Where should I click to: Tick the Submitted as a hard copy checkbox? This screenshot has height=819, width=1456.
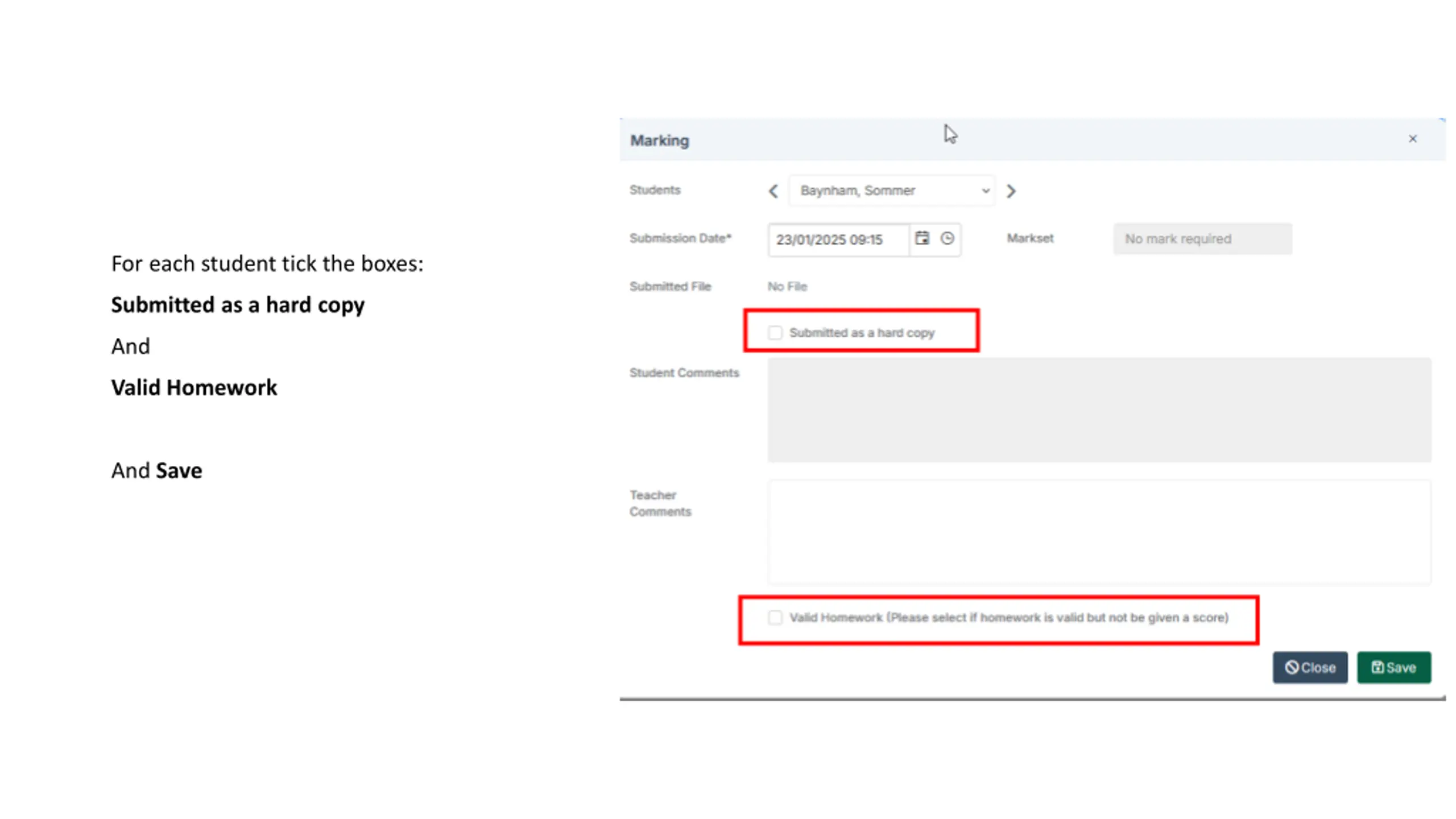[x=775, y=333]
